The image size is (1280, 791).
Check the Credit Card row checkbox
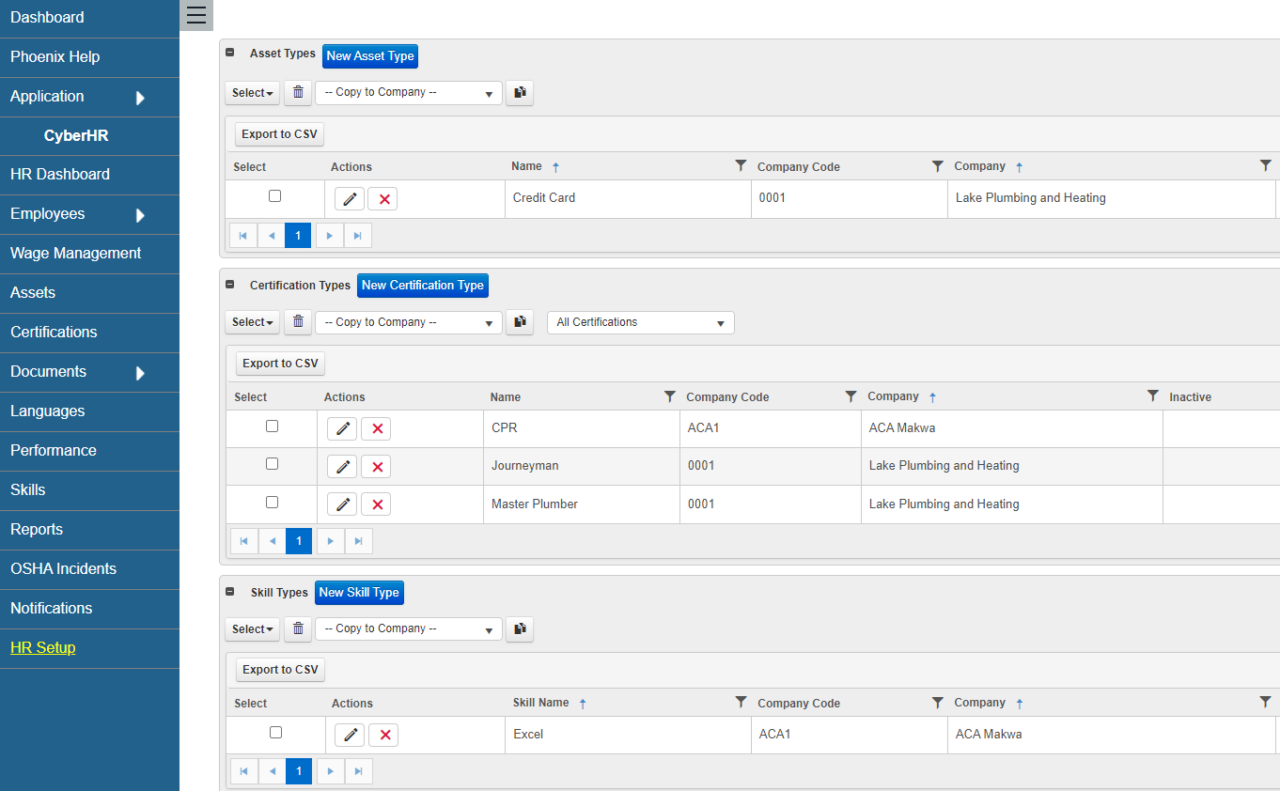275,196
